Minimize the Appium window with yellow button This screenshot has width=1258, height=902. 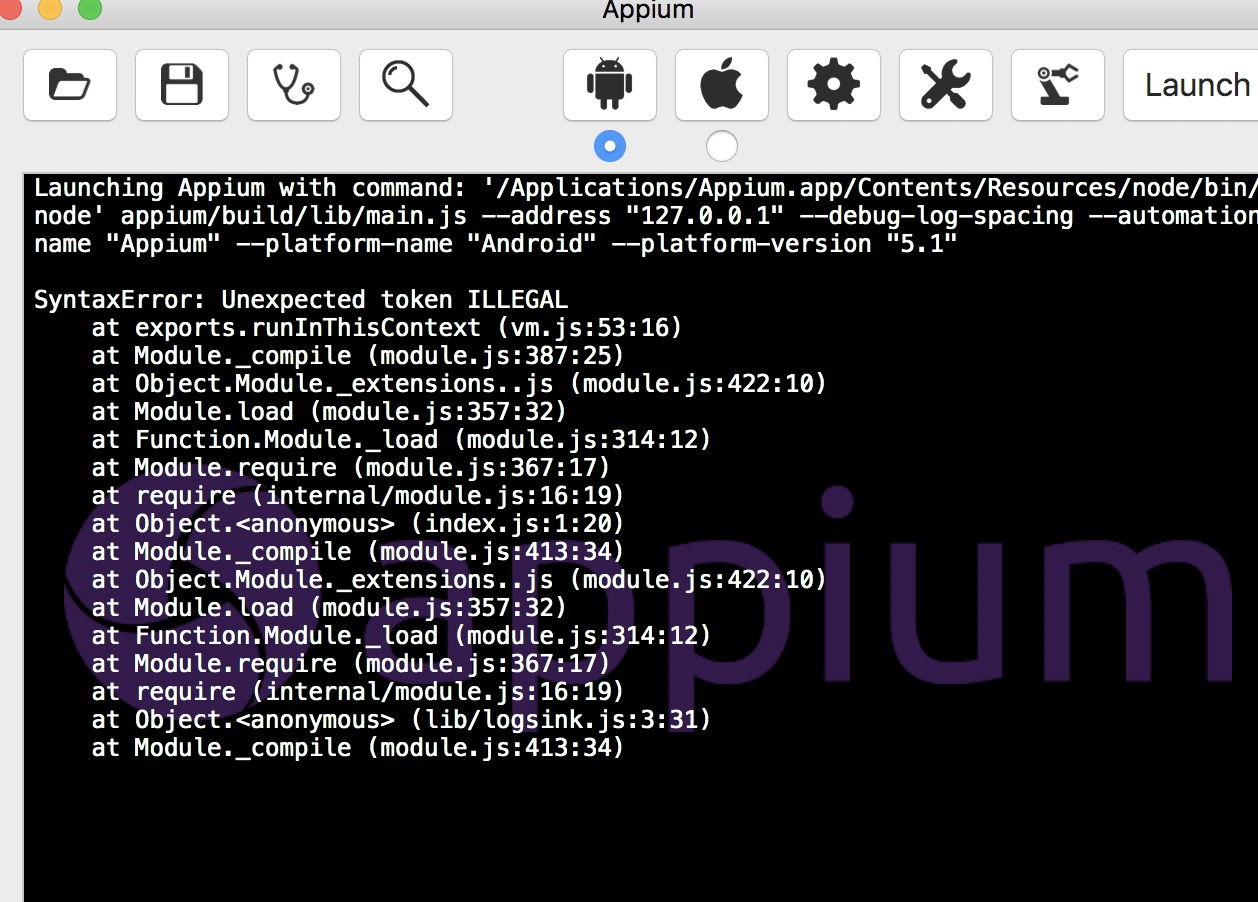[49, 9]
